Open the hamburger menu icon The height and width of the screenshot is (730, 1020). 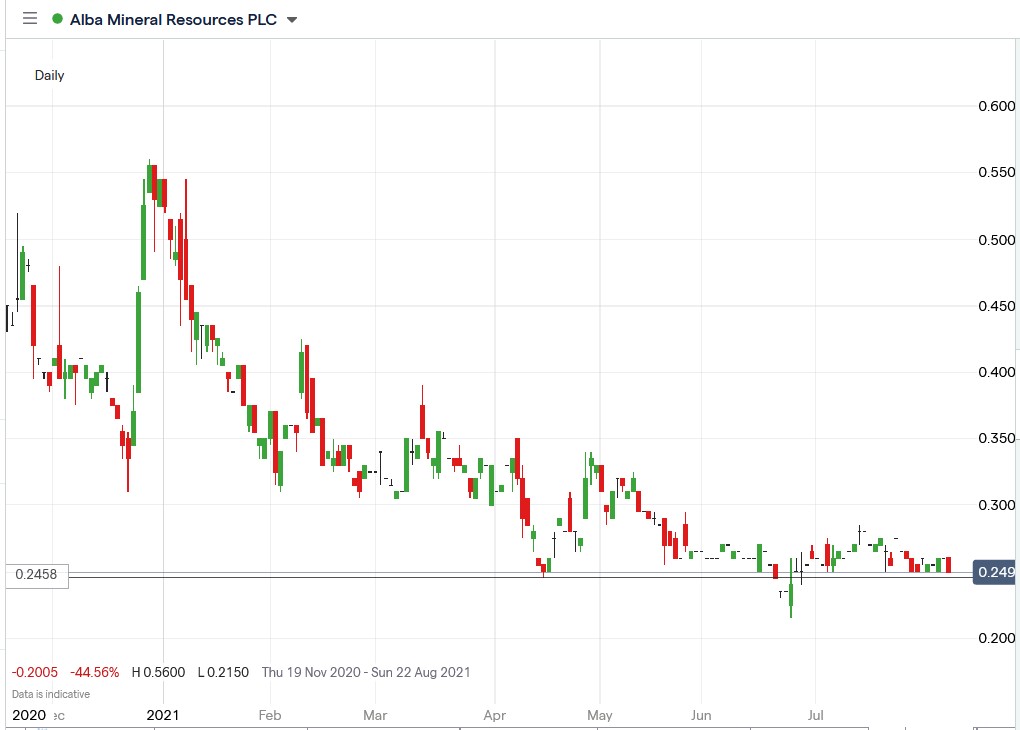[x=30, y=19]
